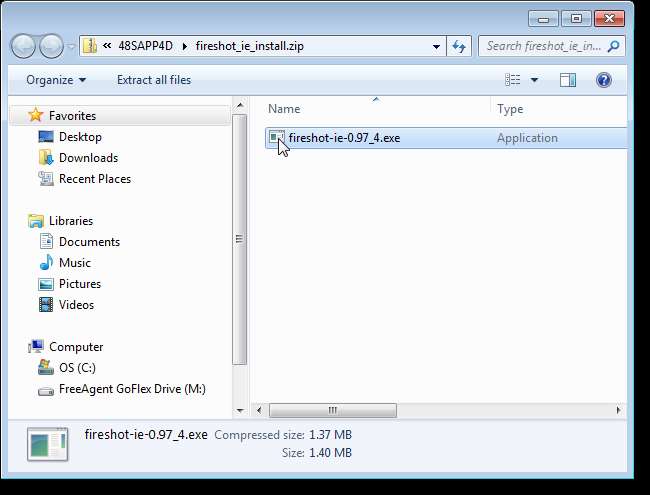The image size is (650, 495).
Task: Open Downloads under Favorites
Action: coord(88,158)
